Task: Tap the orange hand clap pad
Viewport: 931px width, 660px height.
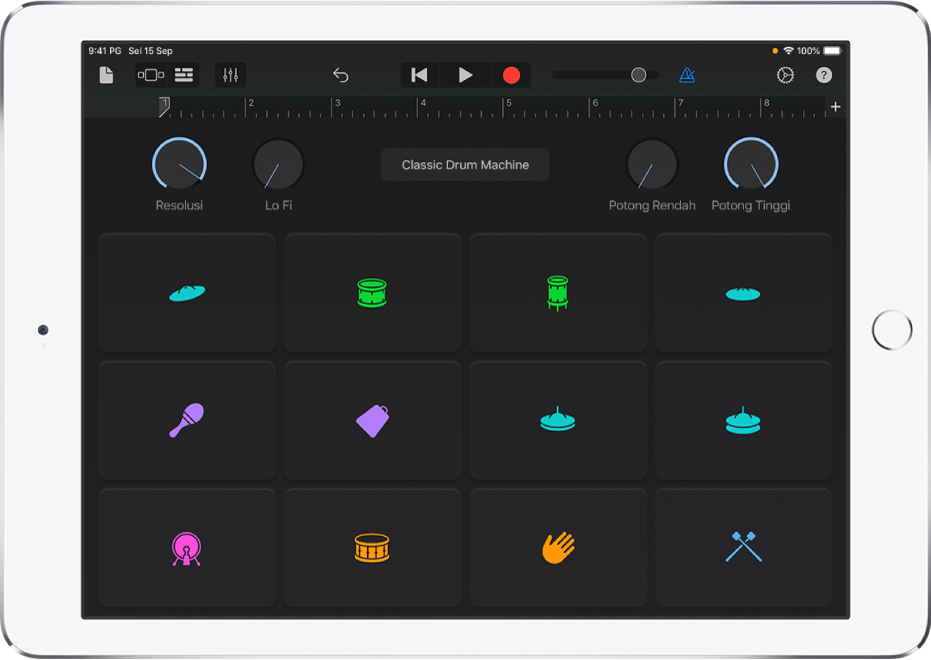Action: (558, 548)
